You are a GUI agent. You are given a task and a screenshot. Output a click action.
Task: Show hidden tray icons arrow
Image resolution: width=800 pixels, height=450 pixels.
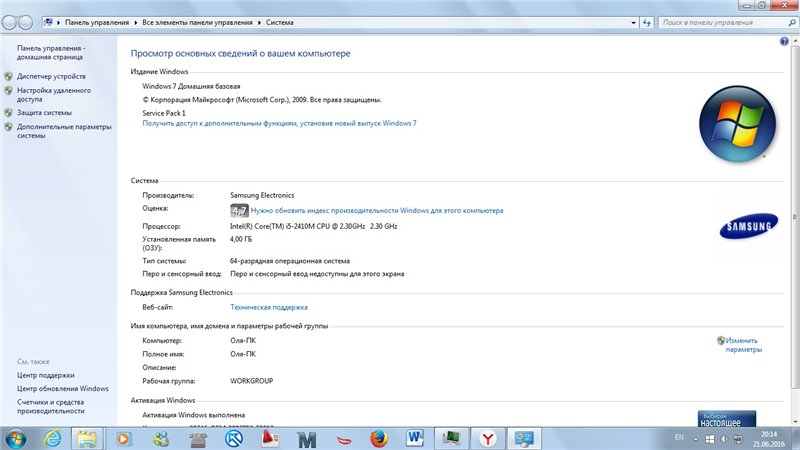click(x=695, y=439)
